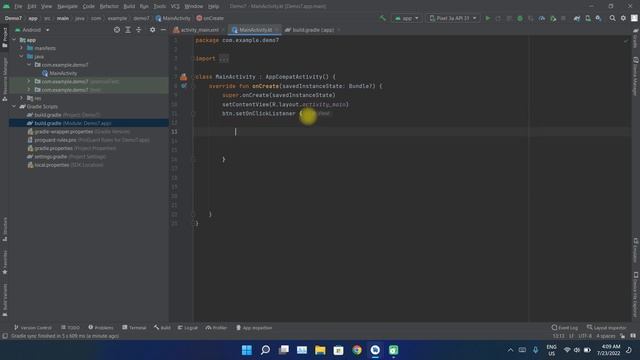
Task: Open SDK Manager toolbar icon
Action: (598, 18)
